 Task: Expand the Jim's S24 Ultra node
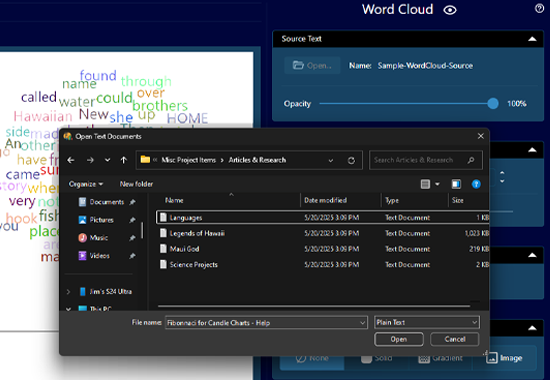(68, 292)
